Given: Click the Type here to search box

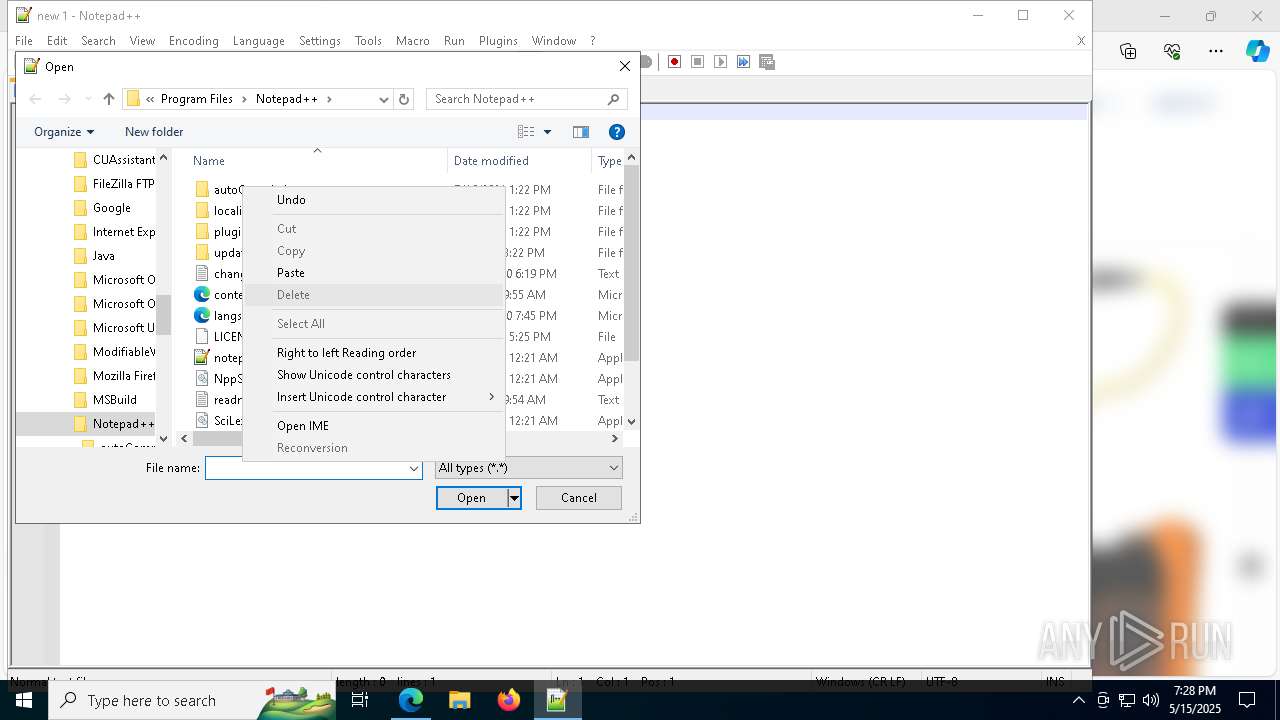Looking at the screenshot, I should pyautogui.click(x=151, y=700).
